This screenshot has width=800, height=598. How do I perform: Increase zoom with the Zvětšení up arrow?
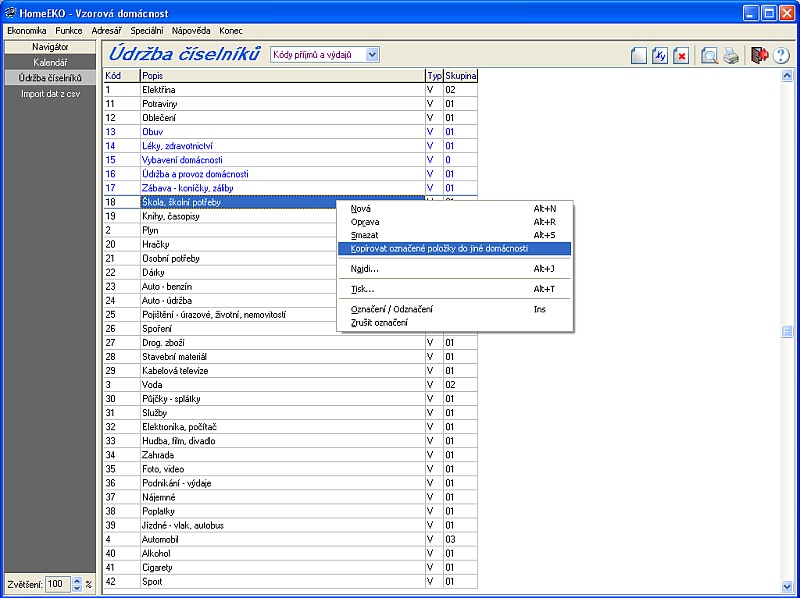pos(78,579)
